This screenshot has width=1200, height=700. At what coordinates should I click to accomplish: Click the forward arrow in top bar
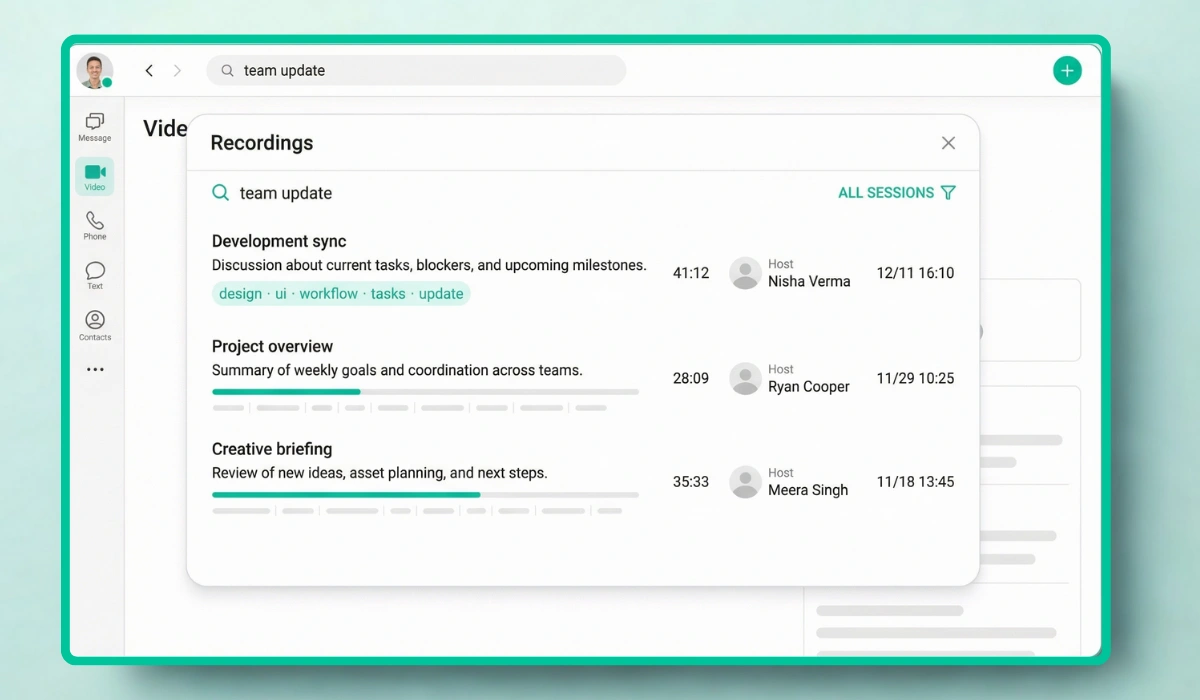[x=177, y=70]
